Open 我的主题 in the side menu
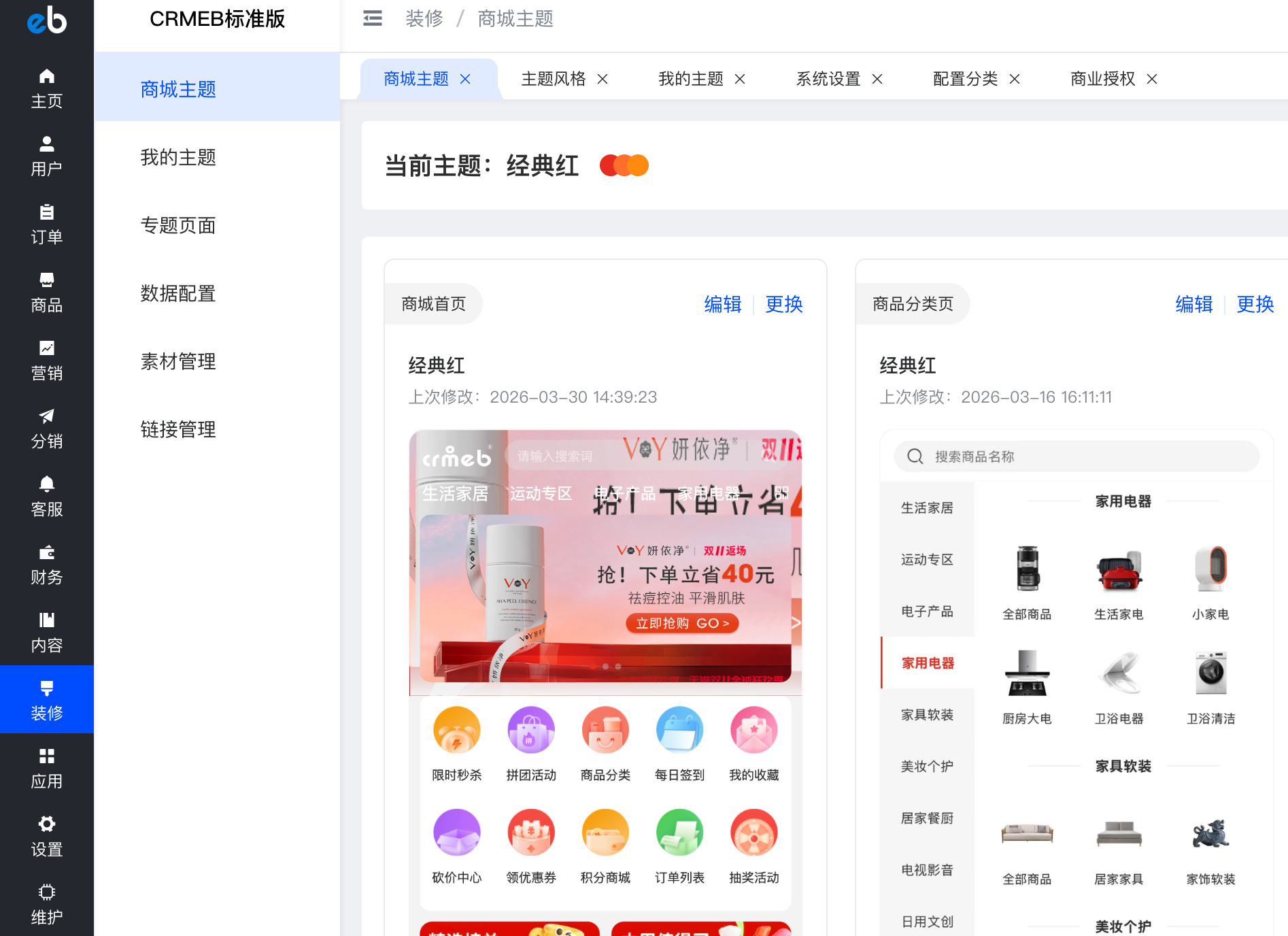Screen dimensions: 1288x936 [x=217, y=157]
